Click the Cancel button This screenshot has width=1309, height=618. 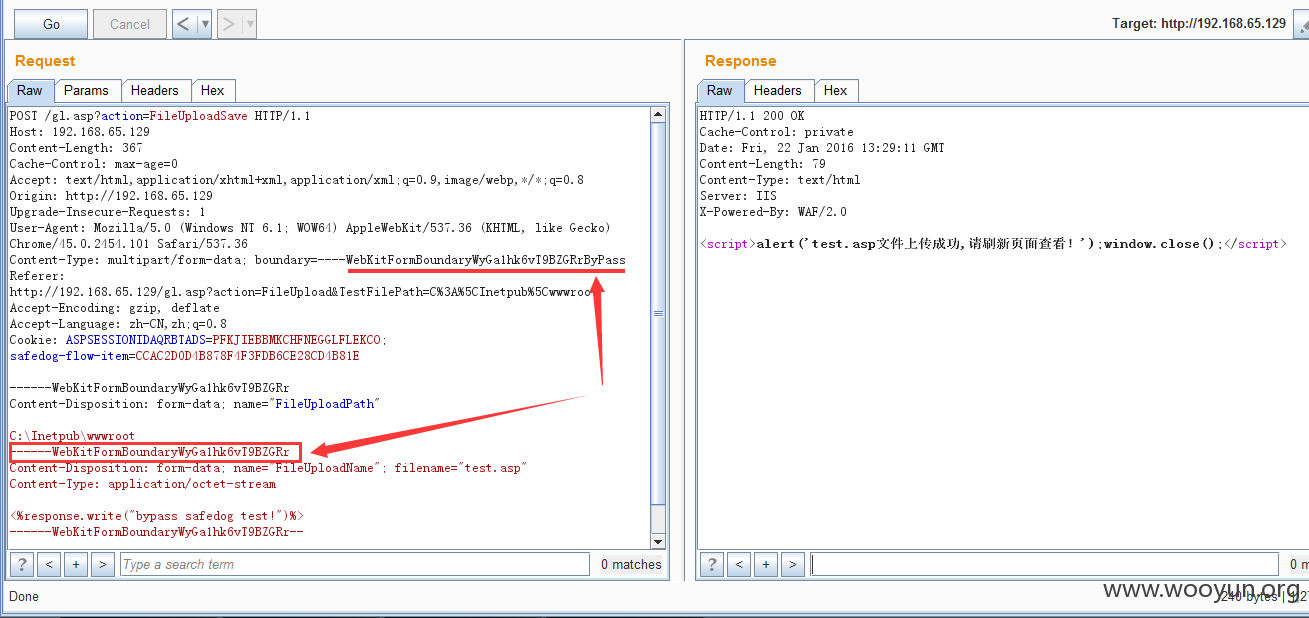click(130, 24)
